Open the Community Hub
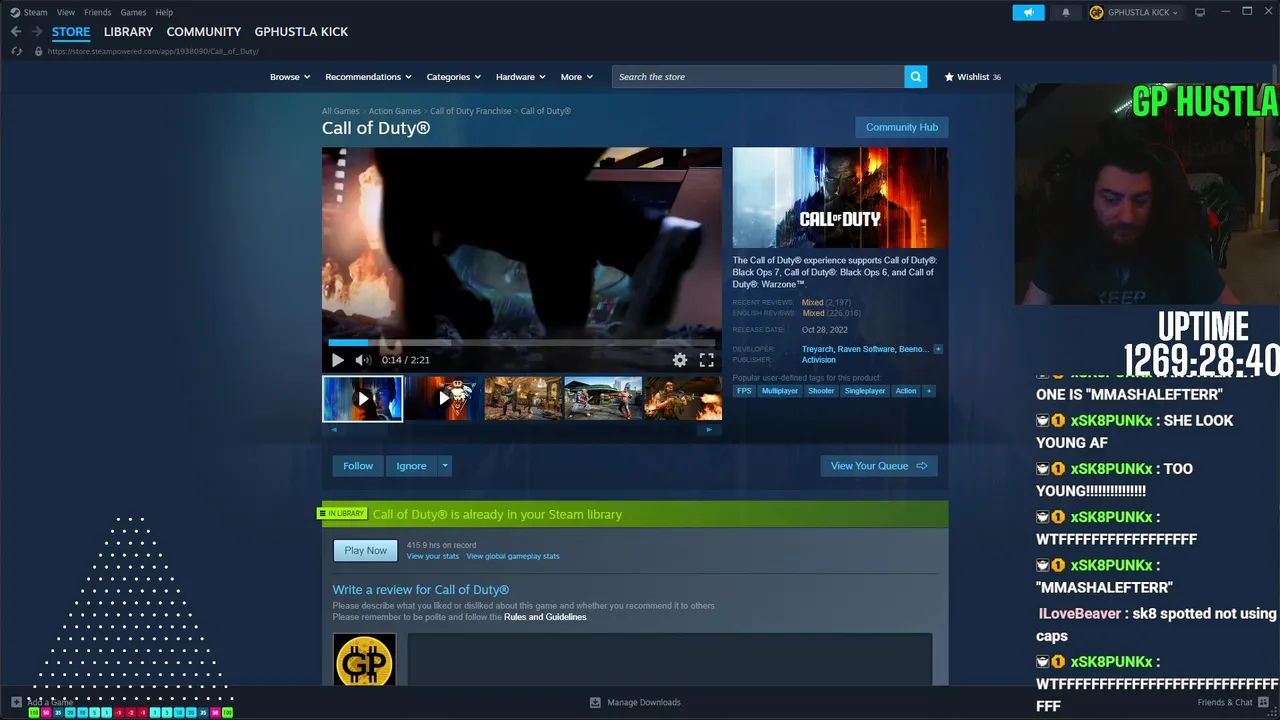 pyautogui.click(x=902, y=127)
